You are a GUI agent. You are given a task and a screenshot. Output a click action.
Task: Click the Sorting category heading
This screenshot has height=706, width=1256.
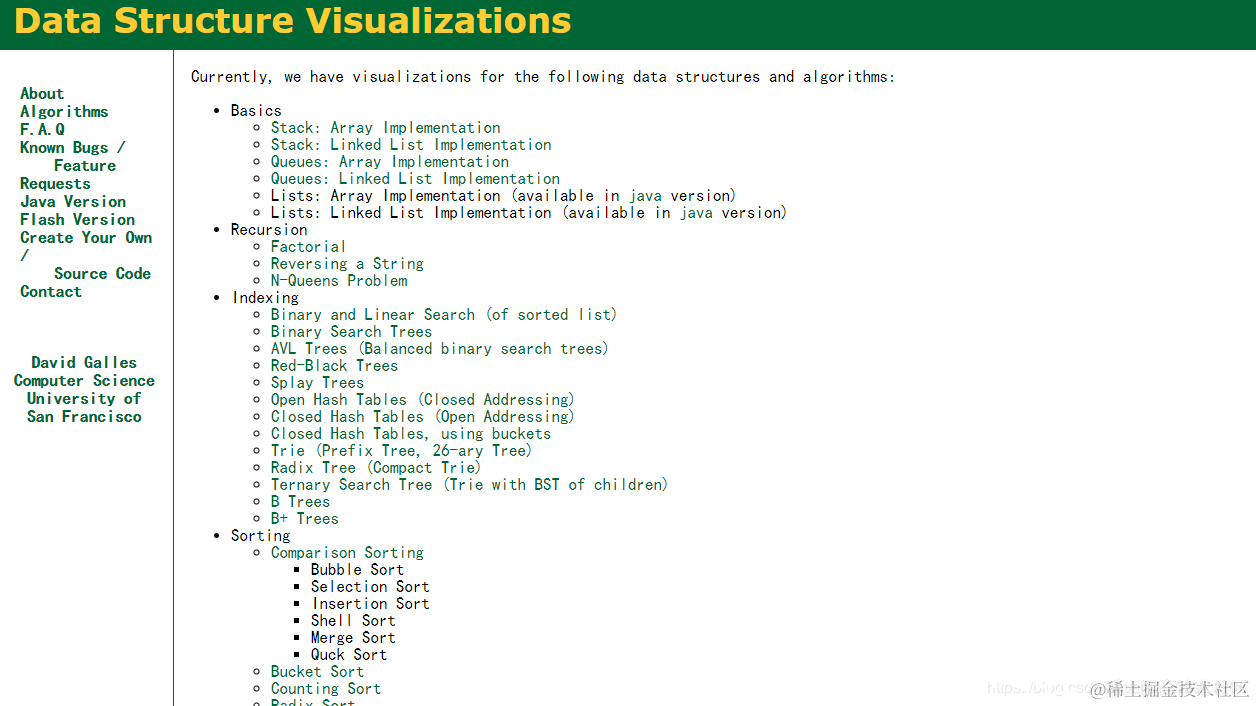[x=260, y=536]
